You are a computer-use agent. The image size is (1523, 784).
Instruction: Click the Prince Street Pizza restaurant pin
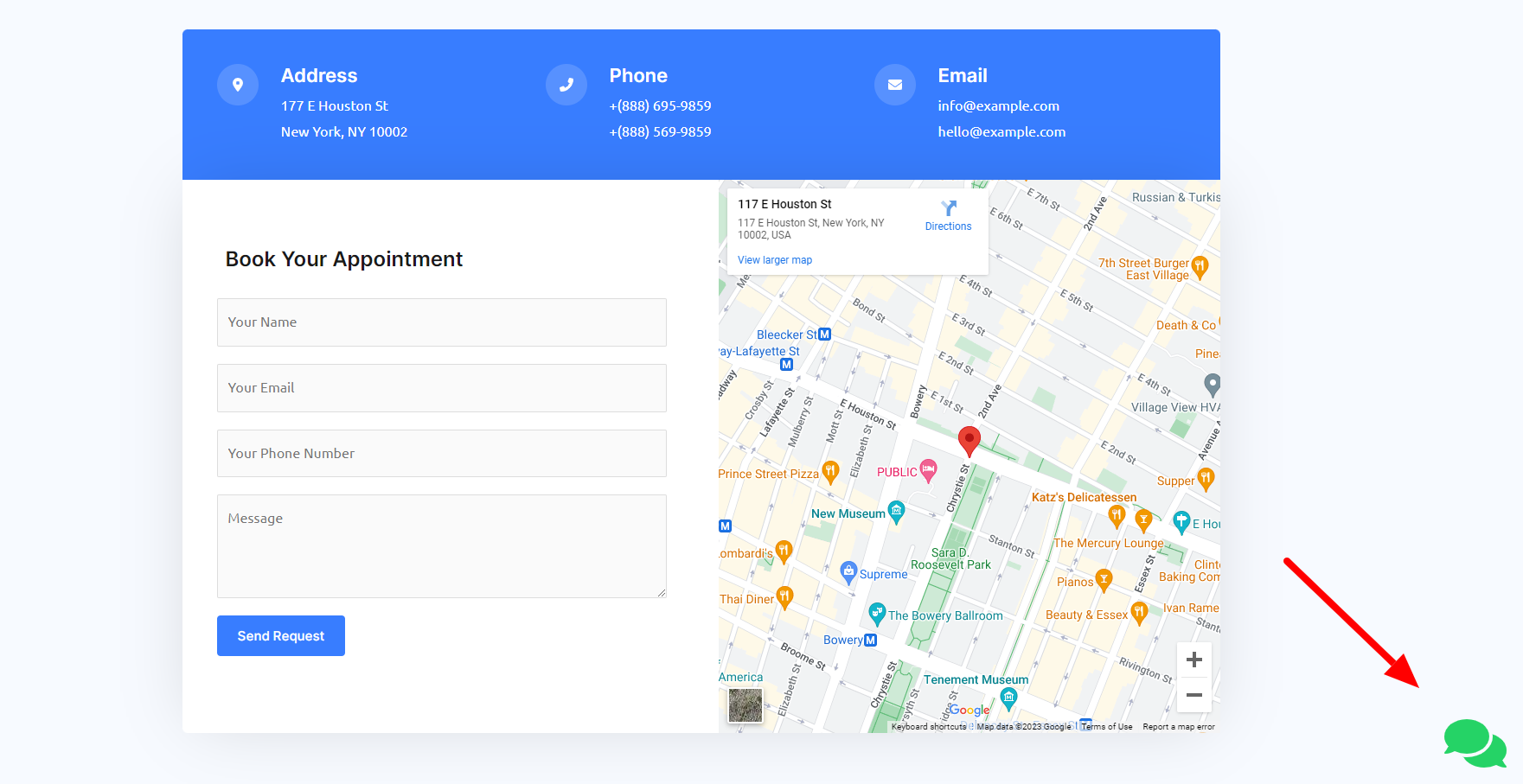tap(830, 471)
